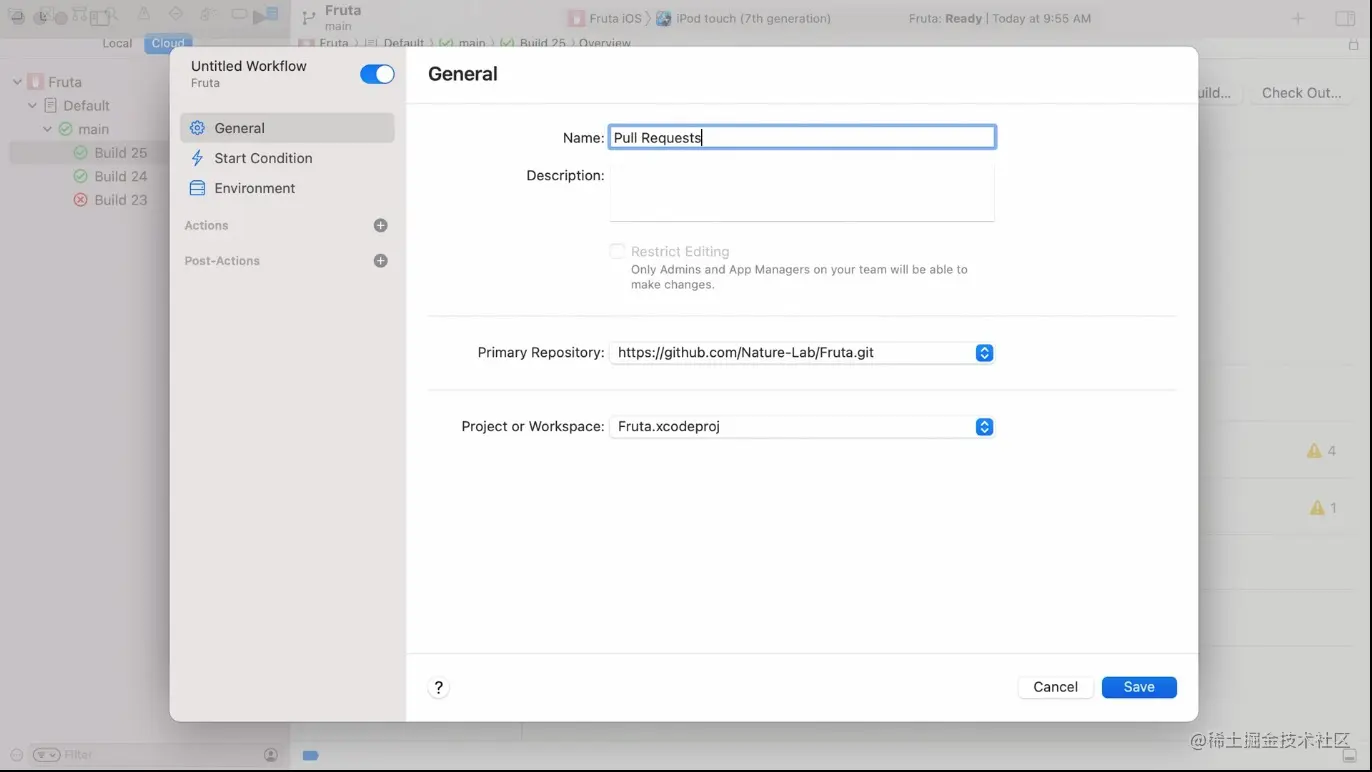The width and height of the screenshot is (1372, 772).
Task: Collapse the main branch tree row
Action: point(47,129)
